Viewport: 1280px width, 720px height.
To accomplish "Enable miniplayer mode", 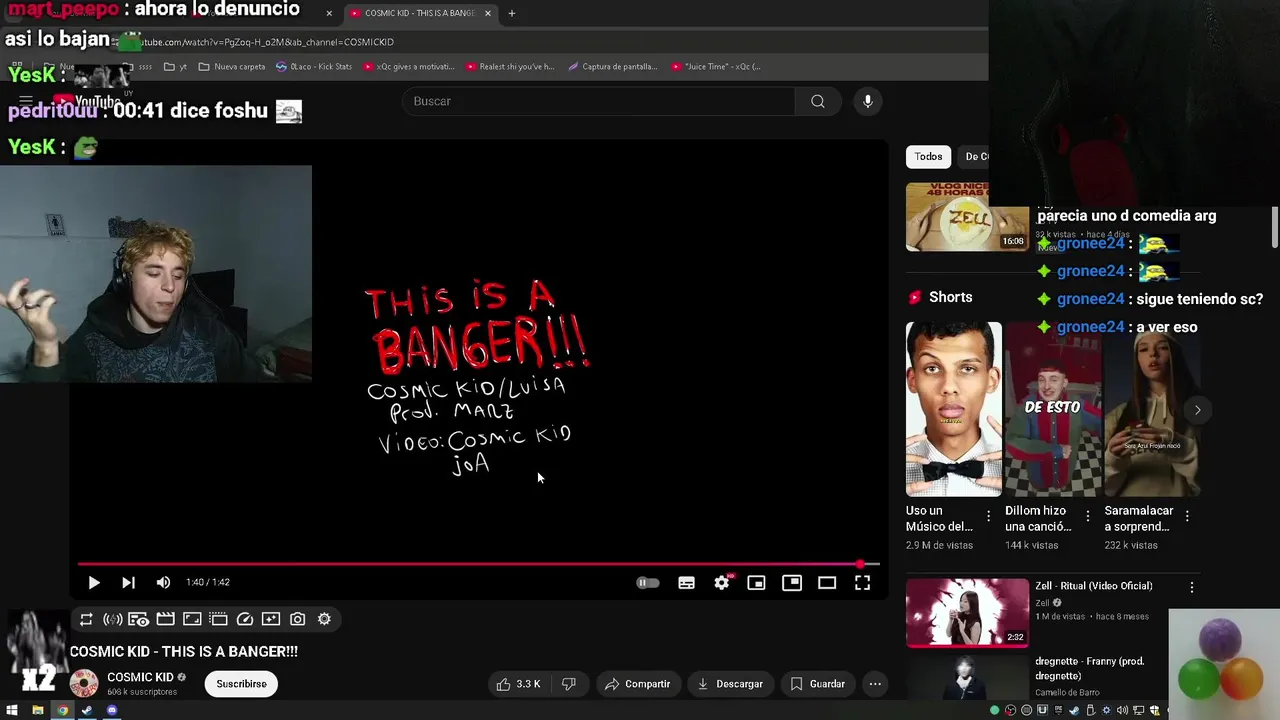I will (x=756, y=583).
